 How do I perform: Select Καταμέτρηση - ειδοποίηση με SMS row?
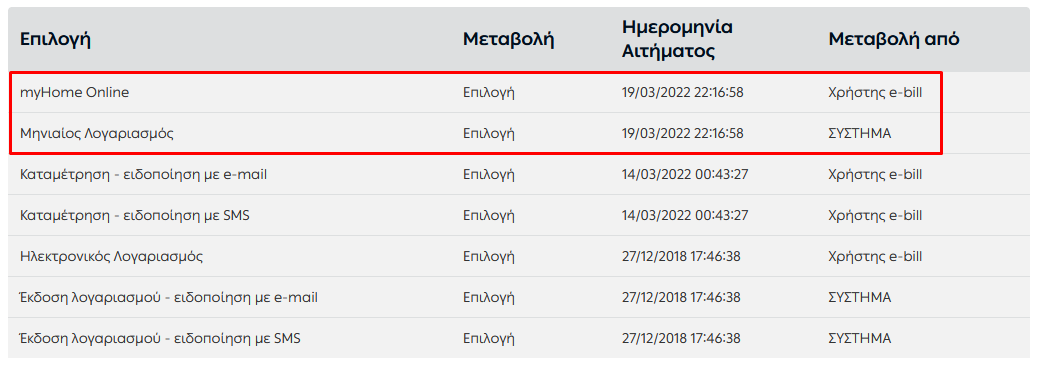[x=519, y=215]
